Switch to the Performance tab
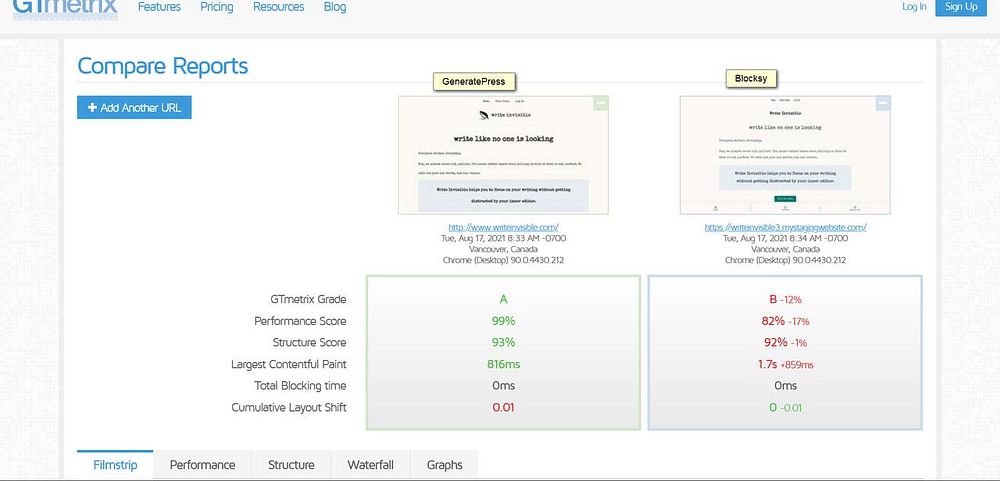 point(202,465)
